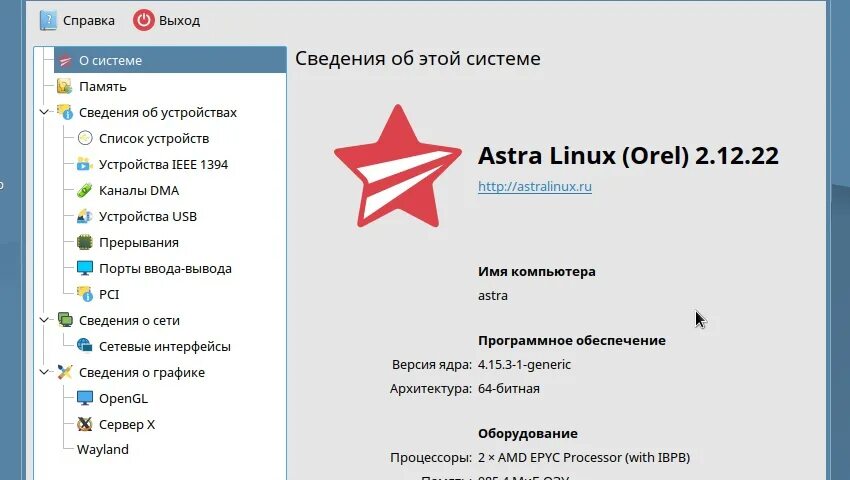Viewport: 850px width, 480px height.
Task: Click the Сведения о сети computers icon
Action: point(65,320)
